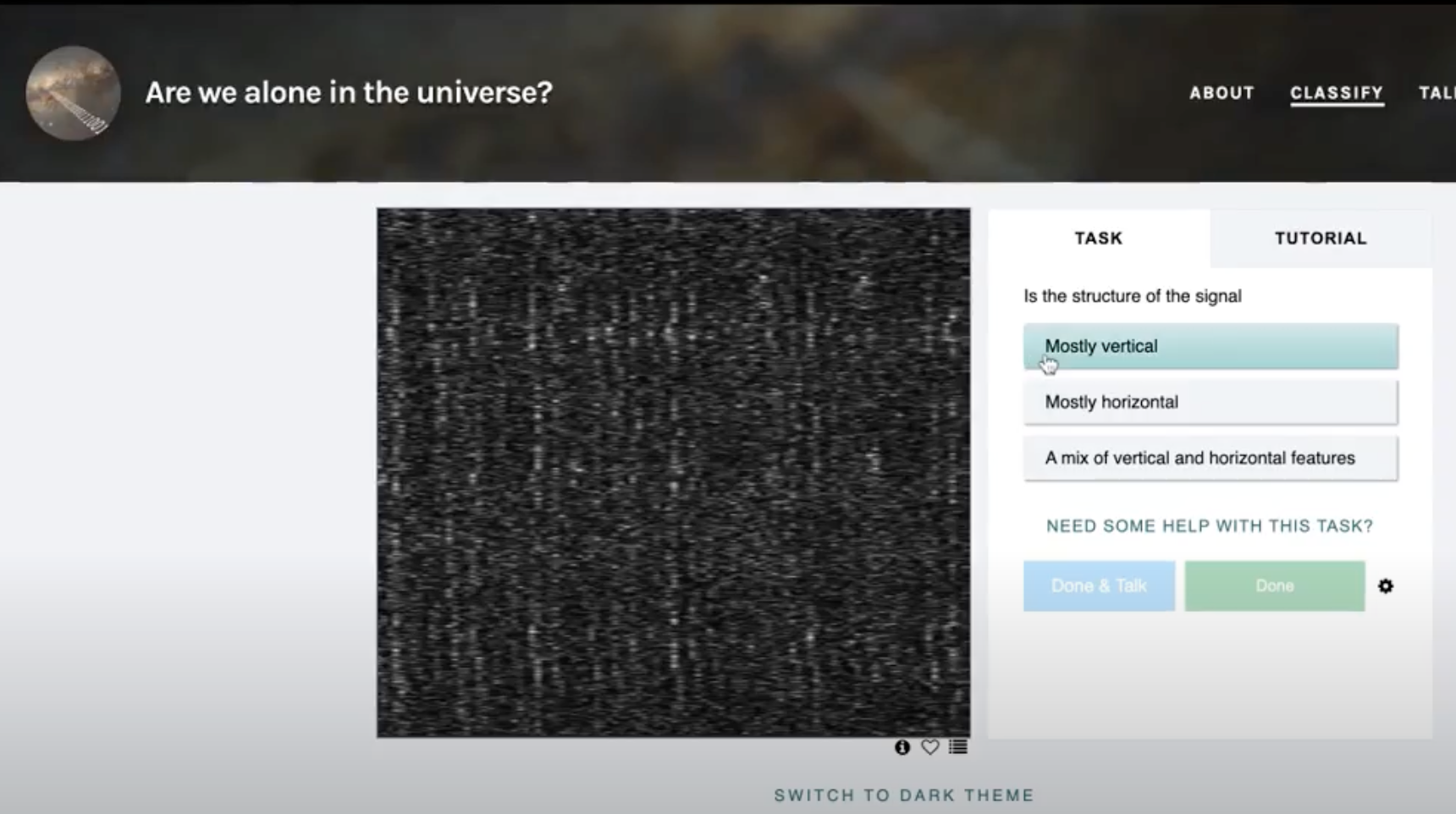Click 'NEED SOME HELP WITH THIS TASK?'
This screenshot has width=1456, height=814.
(x=1209, y=525)
